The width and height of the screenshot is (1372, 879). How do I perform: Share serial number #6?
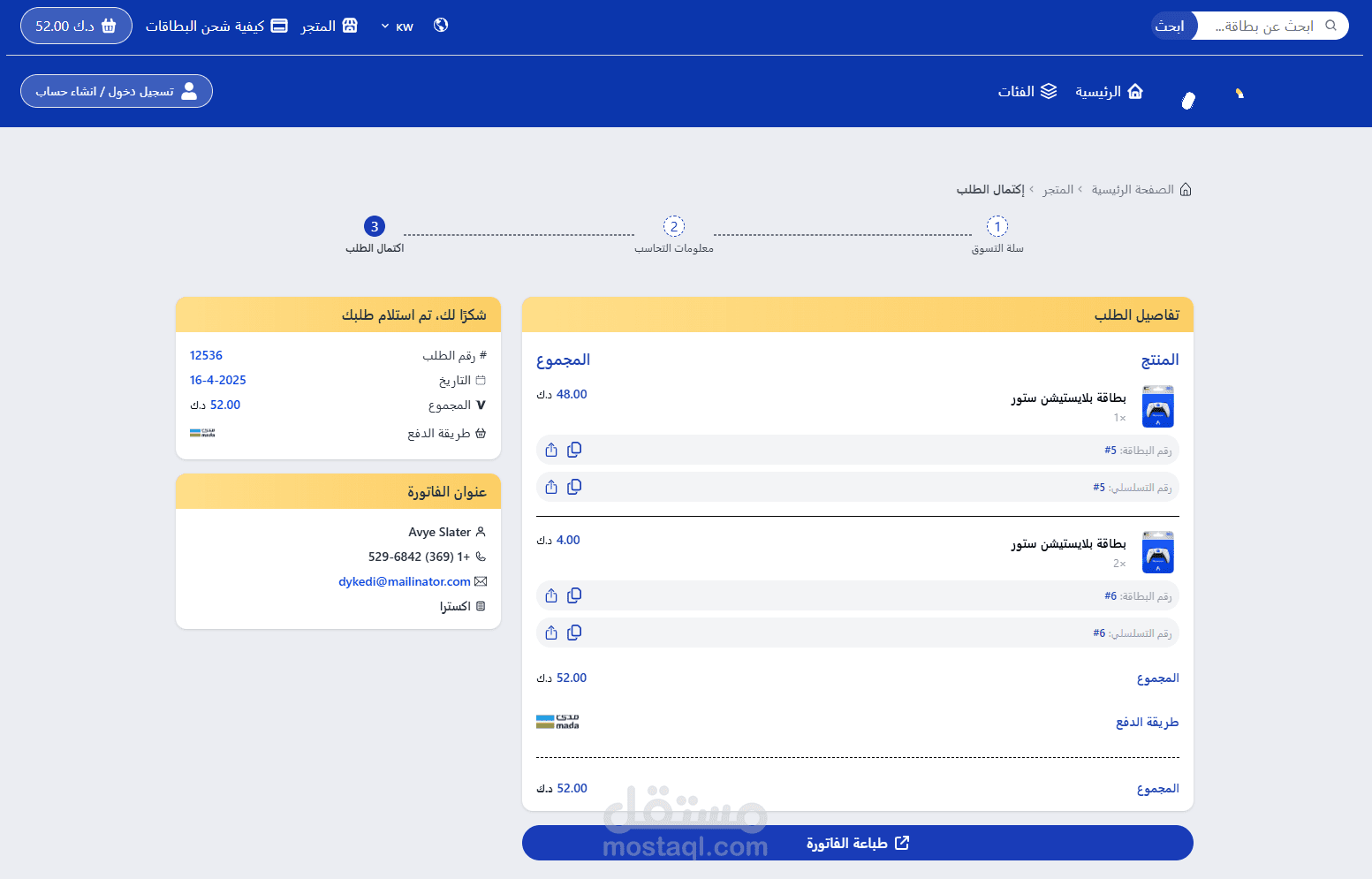tap(551, 633)
